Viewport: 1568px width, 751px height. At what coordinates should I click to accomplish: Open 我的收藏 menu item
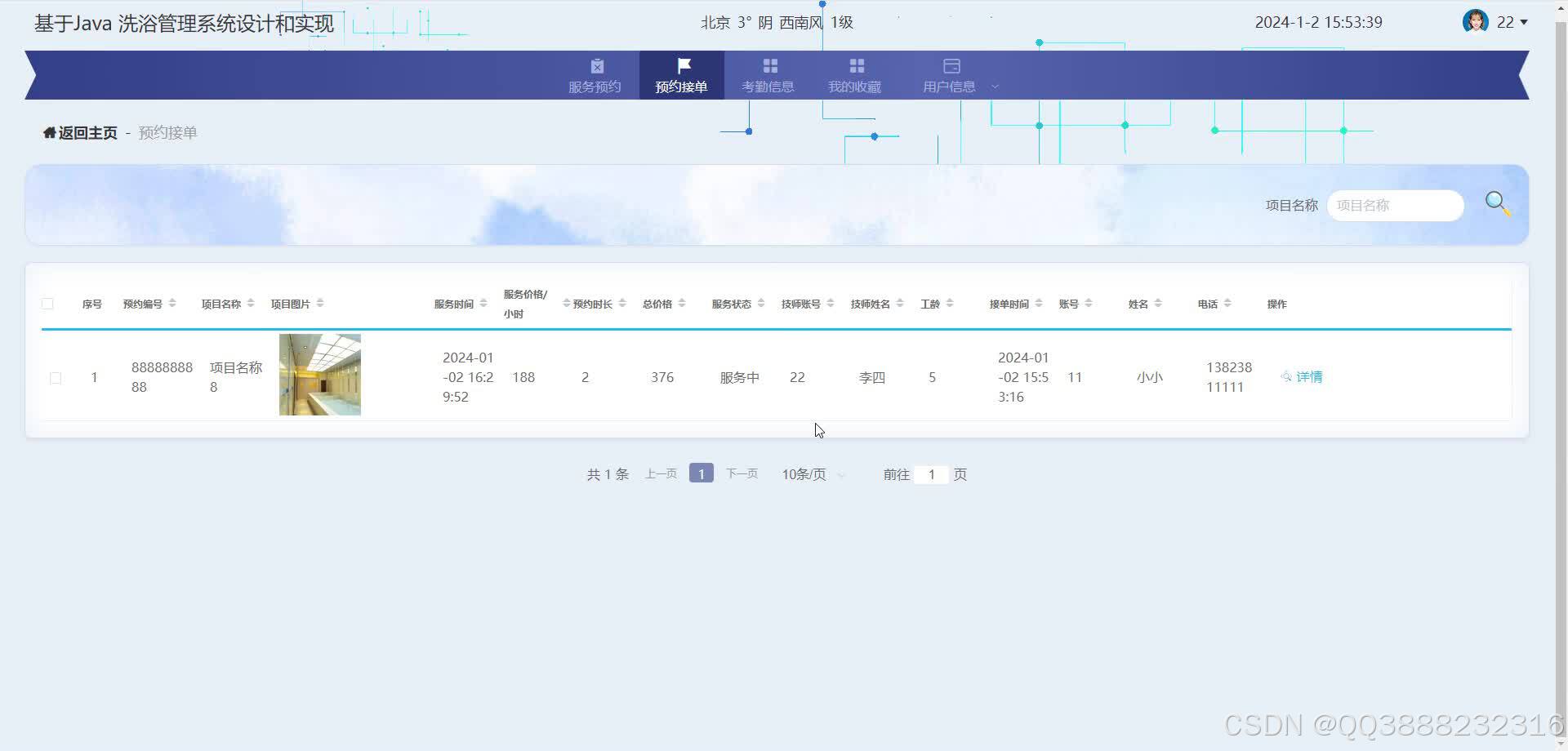point(854,75)
